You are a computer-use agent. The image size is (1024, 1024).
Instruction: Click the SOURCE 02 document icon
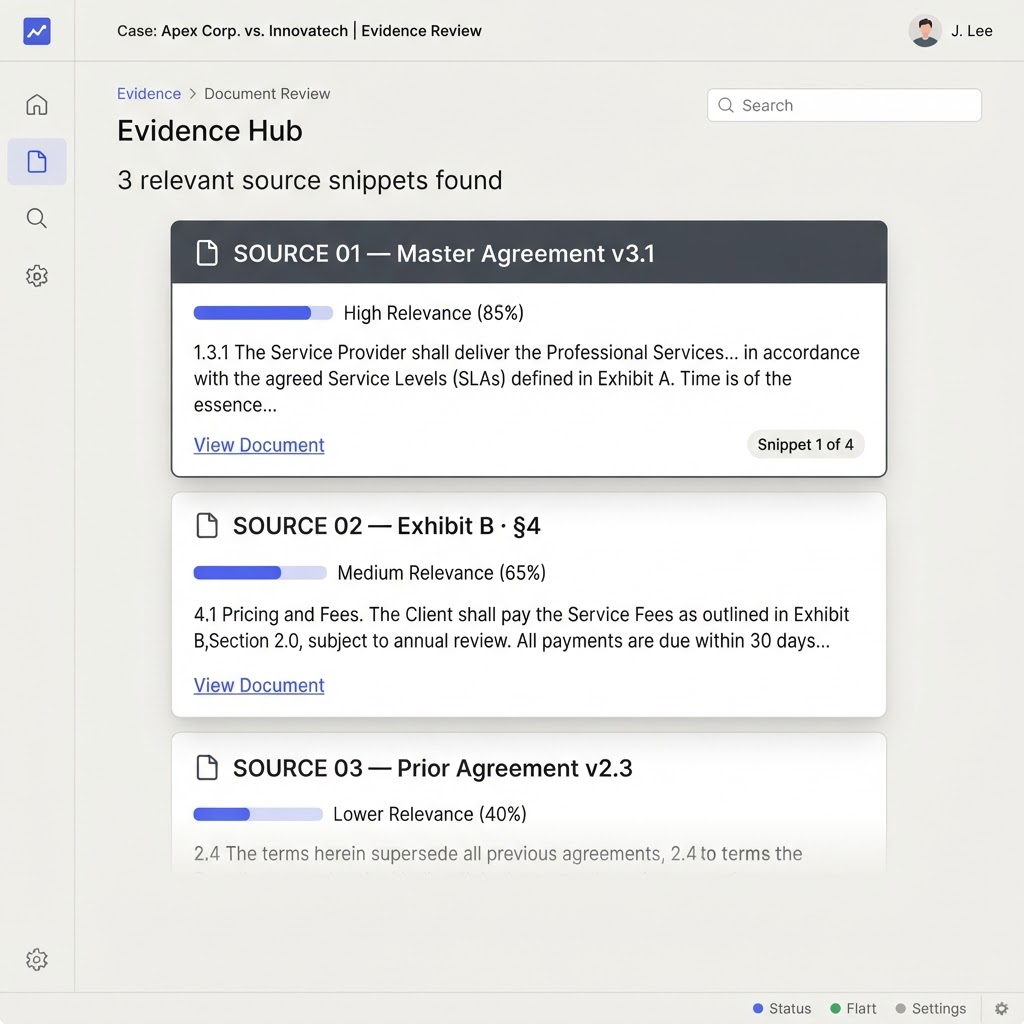207,526
